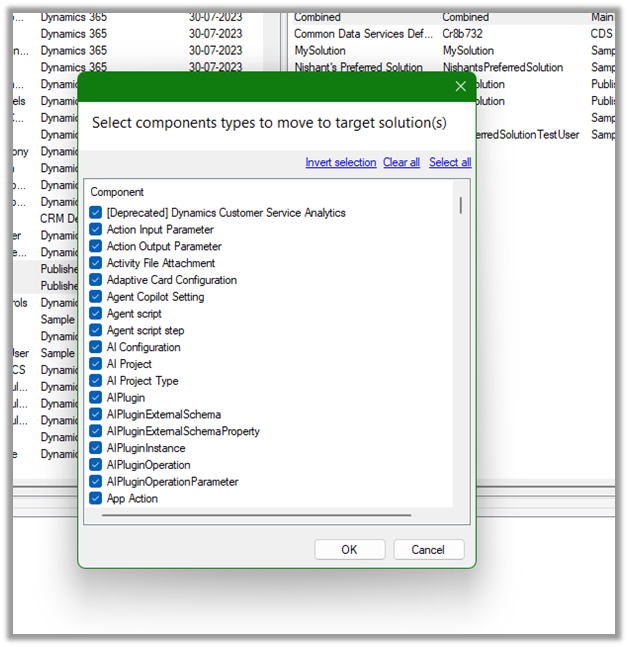Uncheck the Adaptive Card Configuration checkbox
The height and width of the screenshot is (647, 628).
pyautogui.click(x=96, y=280)
